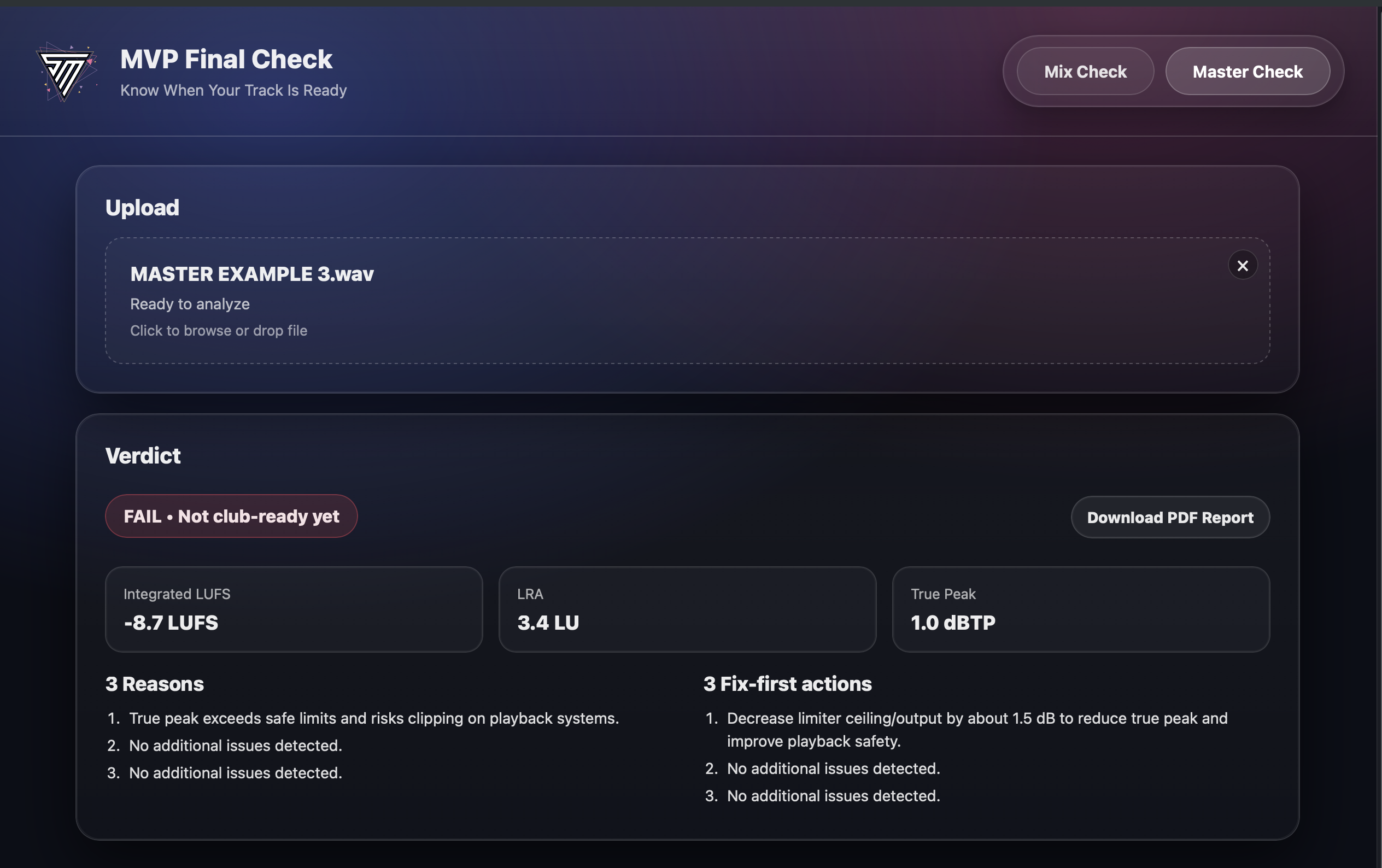Remove uploaded file with X icon
The image size is (1382, 868).
pyautogui.click(x=1242, y=266)
